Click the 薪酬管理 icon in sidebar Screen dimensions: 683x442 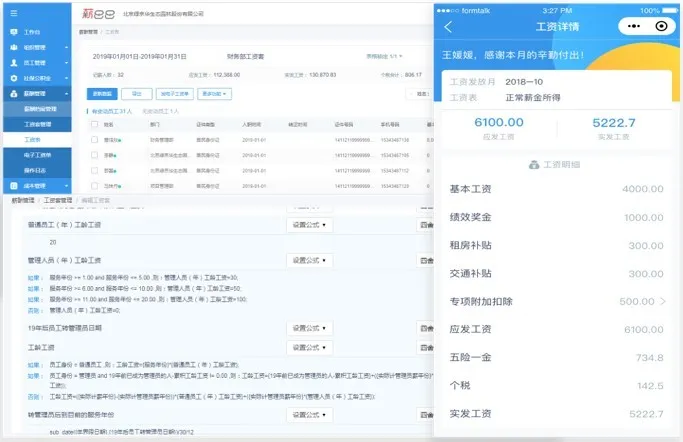[13, 92]
